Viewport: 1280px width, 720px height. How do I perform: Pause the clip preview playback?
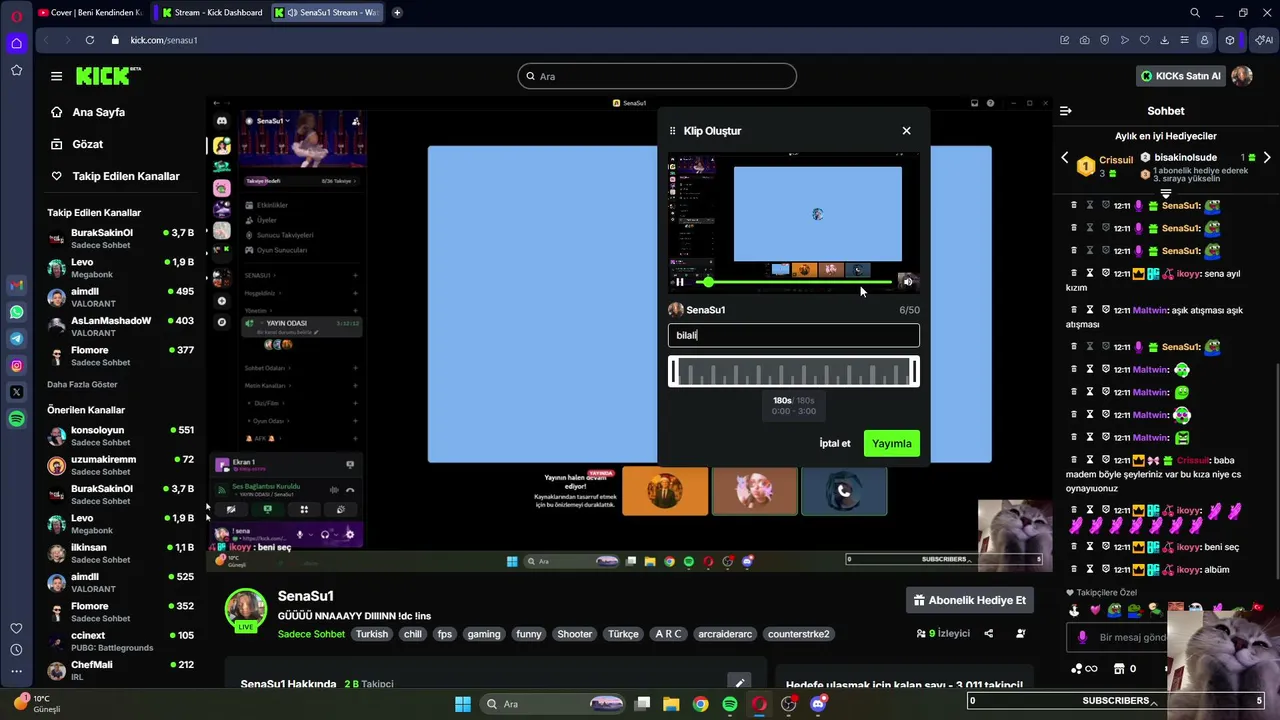click(680, 282)
